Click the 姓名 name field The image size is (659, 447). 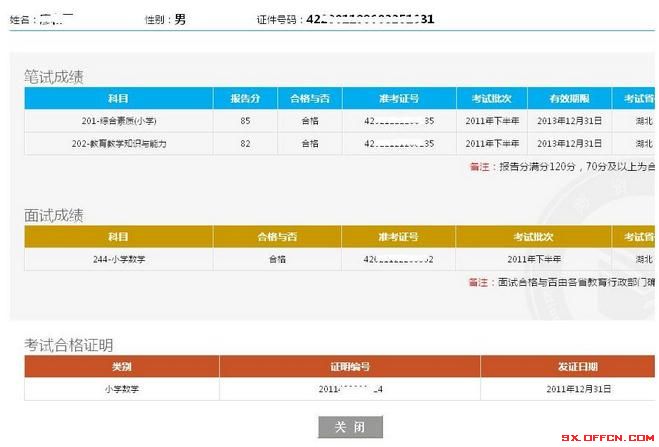[42, 19]
